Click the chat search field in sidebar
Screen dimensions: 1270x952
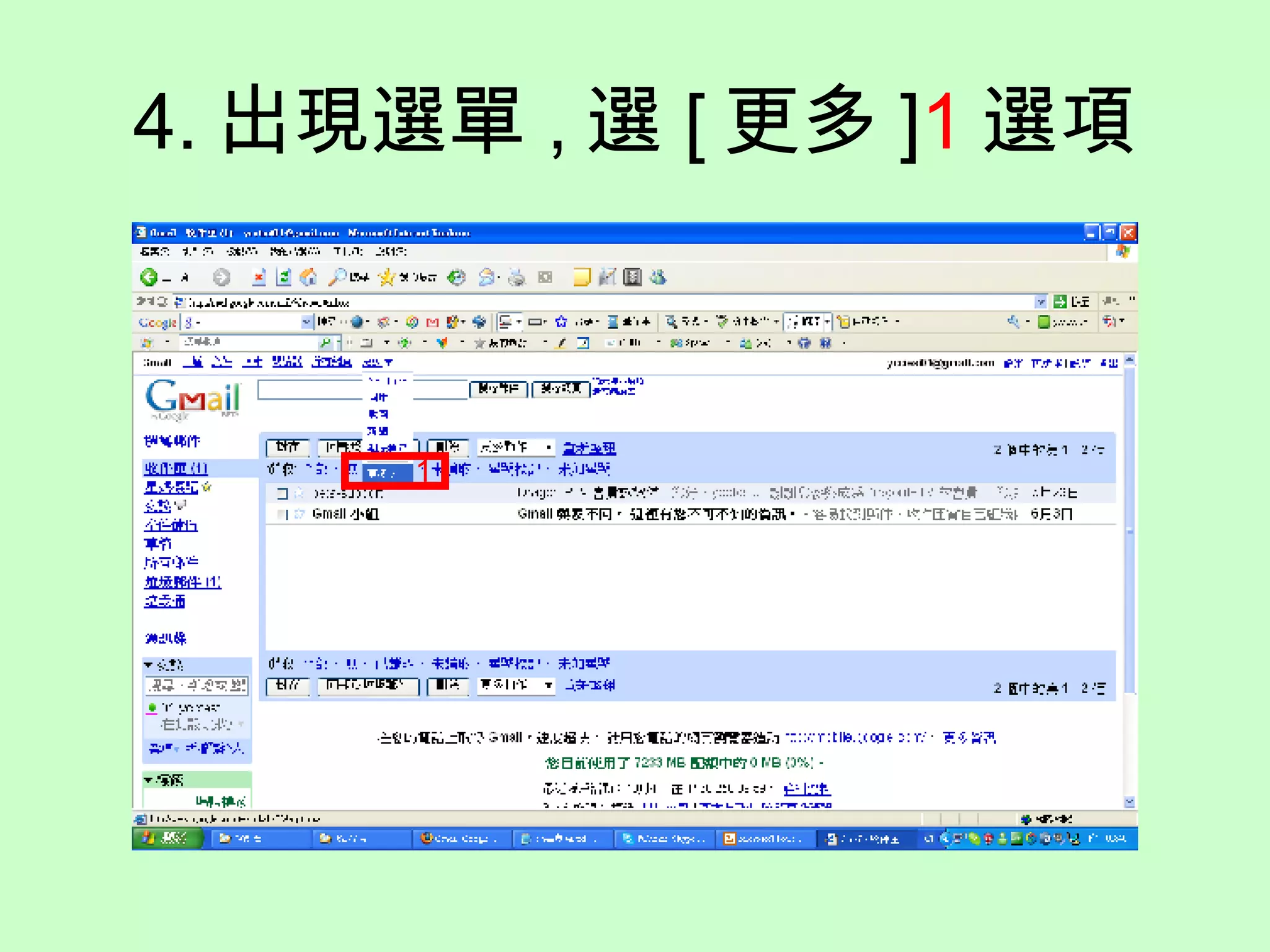(x=197, y=685)
